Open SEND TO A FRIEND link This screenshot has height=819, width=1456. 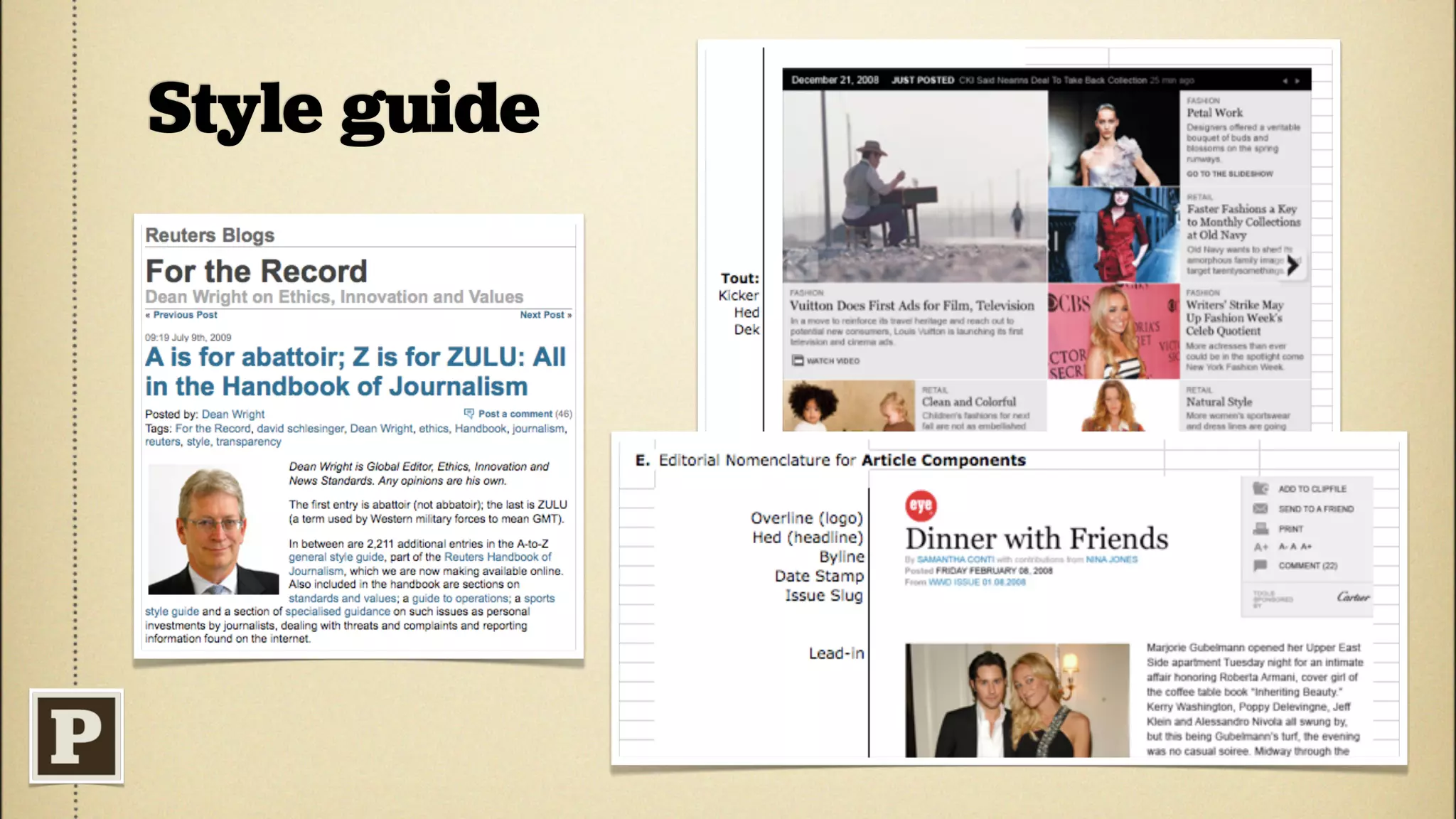(1316, 509)
